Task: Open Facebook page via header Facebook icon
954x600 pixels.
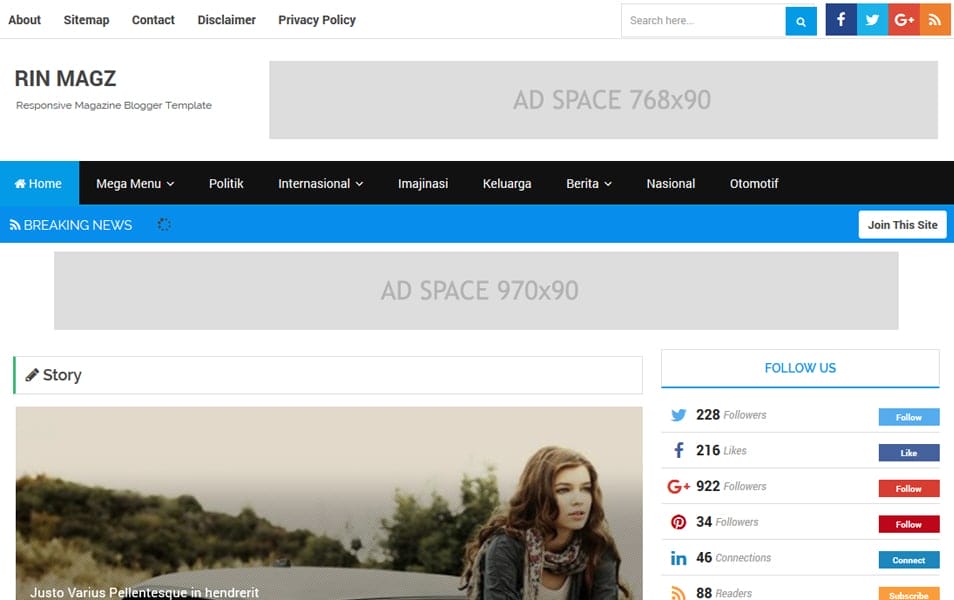Action: click(x=840, y=19)
